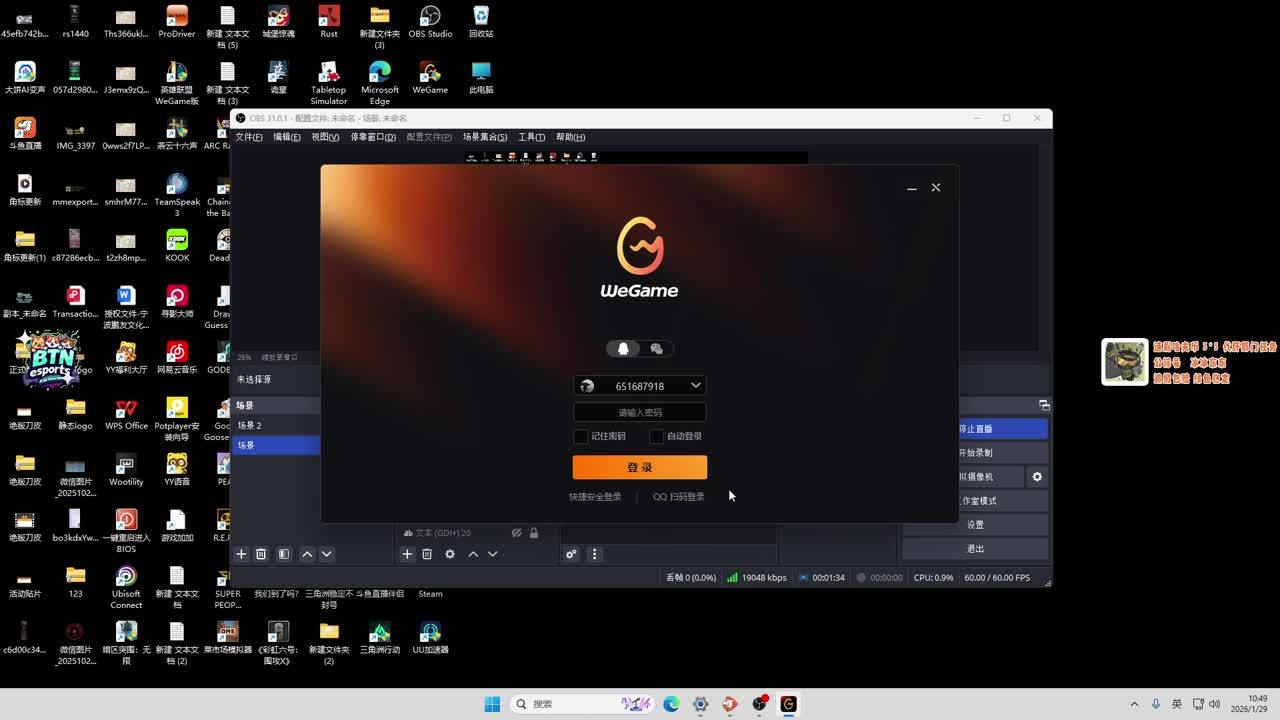Undock the OBS controls panel via its float icon
This screenshot has width=1280, height=720.
[1044, 405]
